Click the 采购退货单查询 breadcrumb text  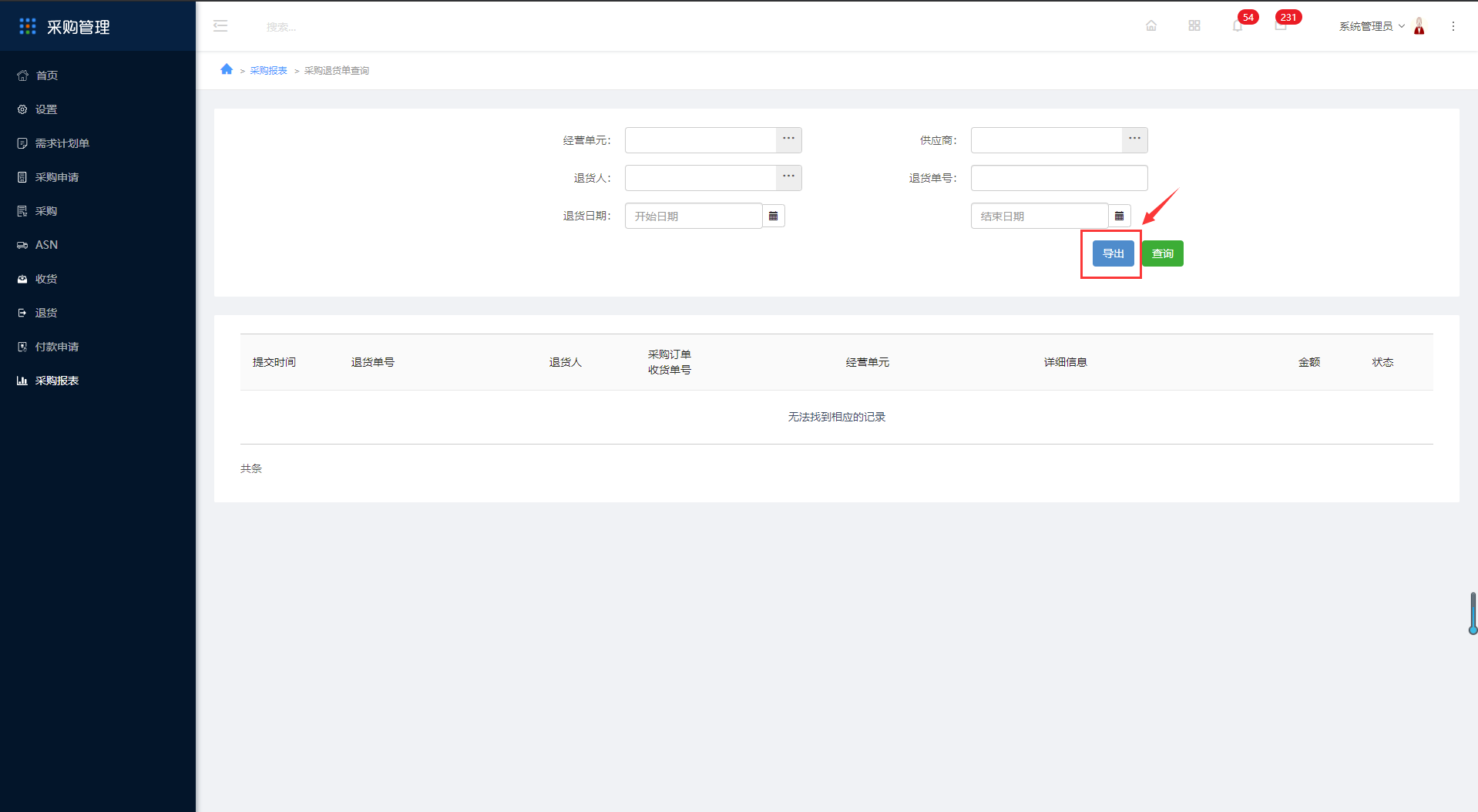tap(337, 70)
